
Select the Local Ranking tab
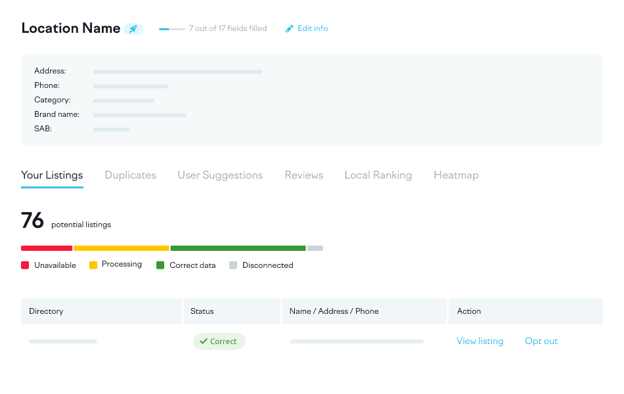click(x=378, y=175)
